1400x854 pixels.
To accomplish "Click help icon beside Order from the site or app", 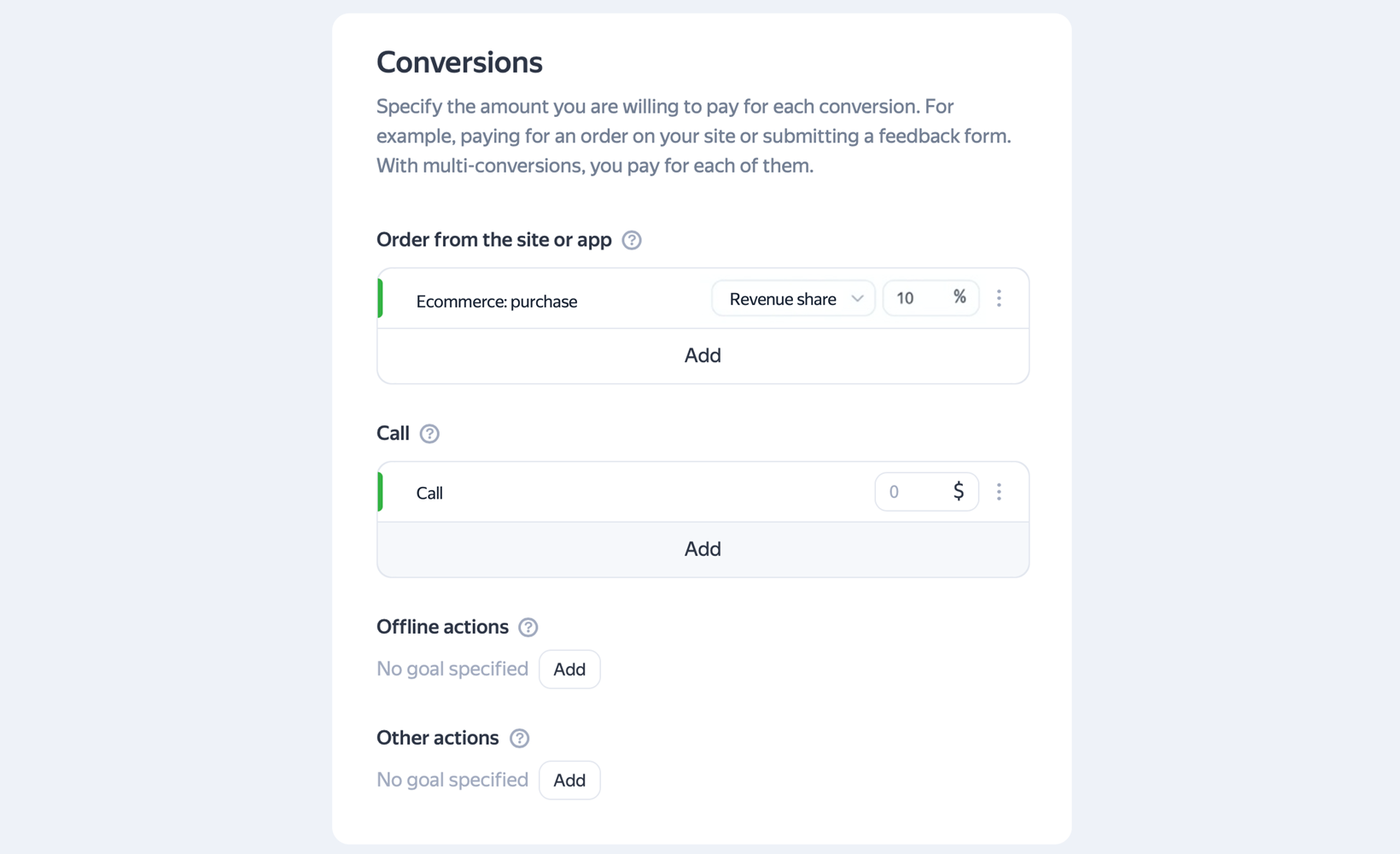I will 632,240.
